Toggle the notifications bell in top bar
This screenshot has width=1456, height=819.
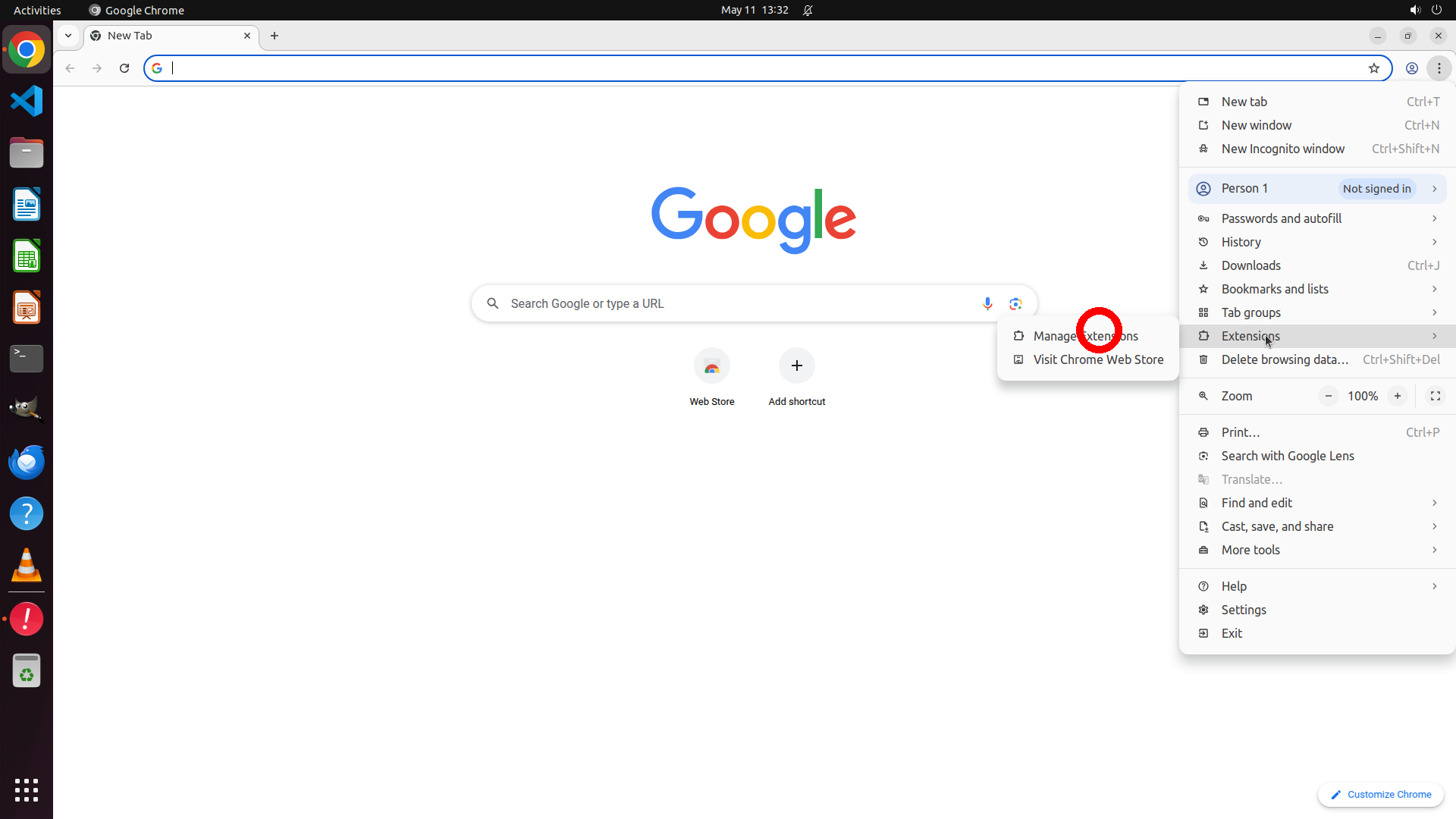[808, 10]
